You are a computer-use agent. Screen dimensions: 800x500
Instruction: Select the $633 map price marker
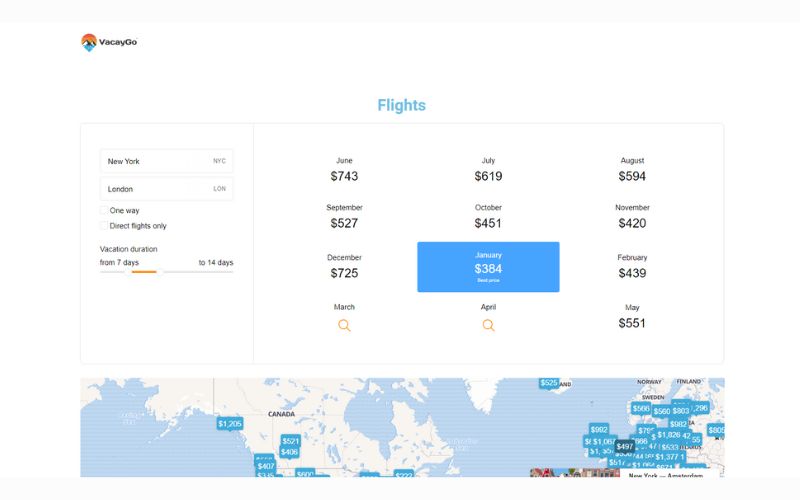pos(669,447)
